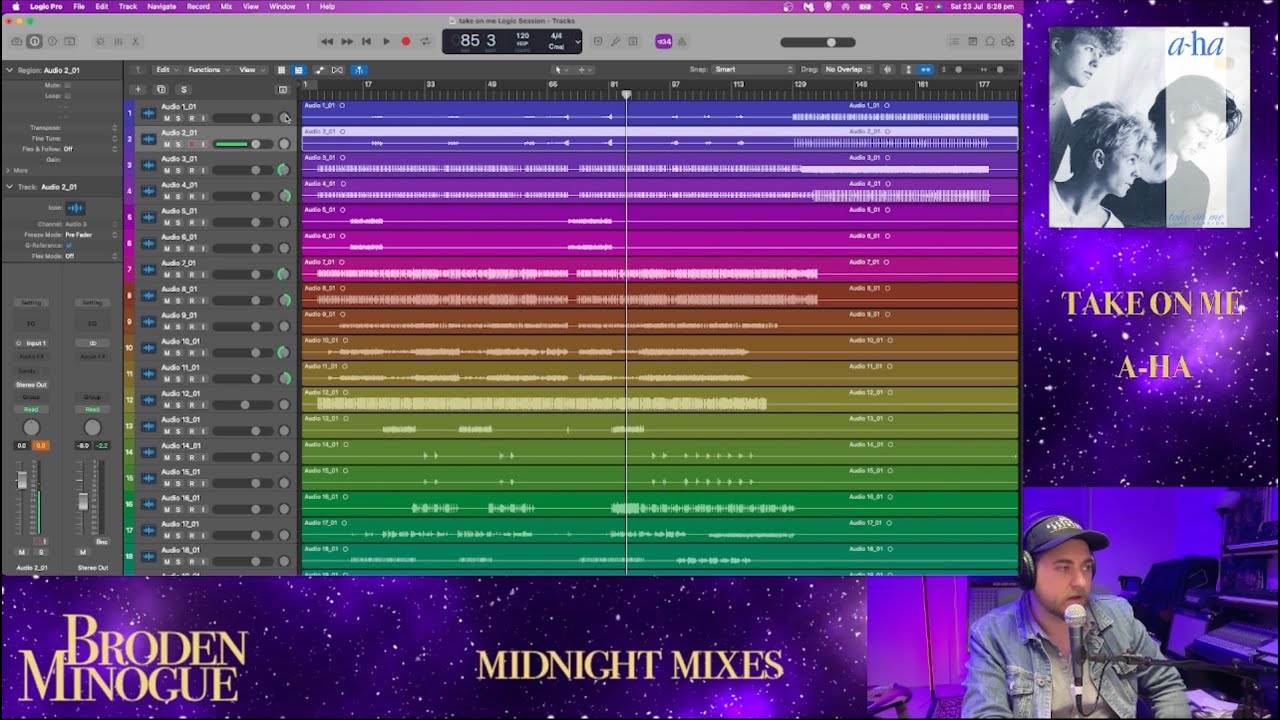Open the List Editors icon
The width and height of the screenshot is (1280, 720).
click(x=954, y=41)
